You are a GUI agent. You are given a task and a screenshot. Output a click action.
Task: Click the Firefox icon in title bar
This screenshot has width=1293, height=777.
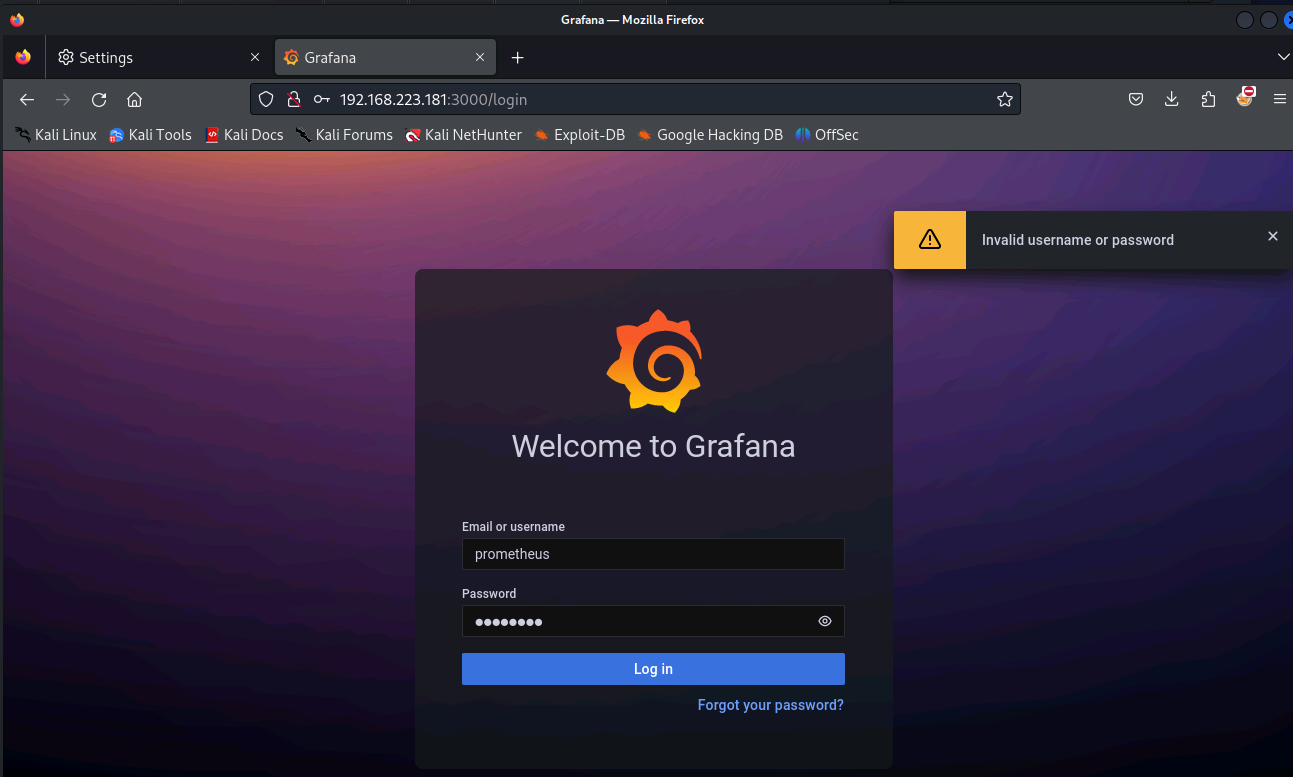tap(16, 20)
